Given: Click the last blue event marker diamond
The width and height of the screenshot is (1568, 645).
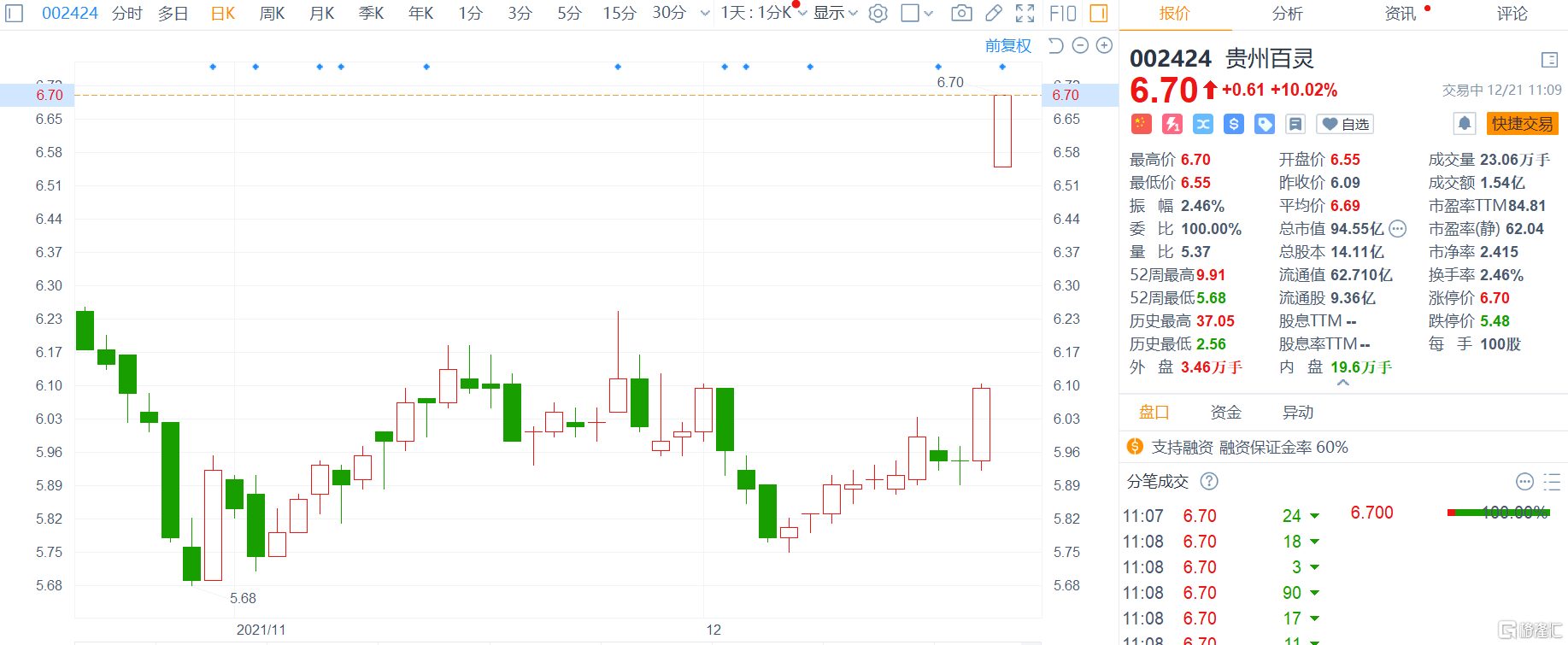Looking at the screenshot, I should point(1002,67).
